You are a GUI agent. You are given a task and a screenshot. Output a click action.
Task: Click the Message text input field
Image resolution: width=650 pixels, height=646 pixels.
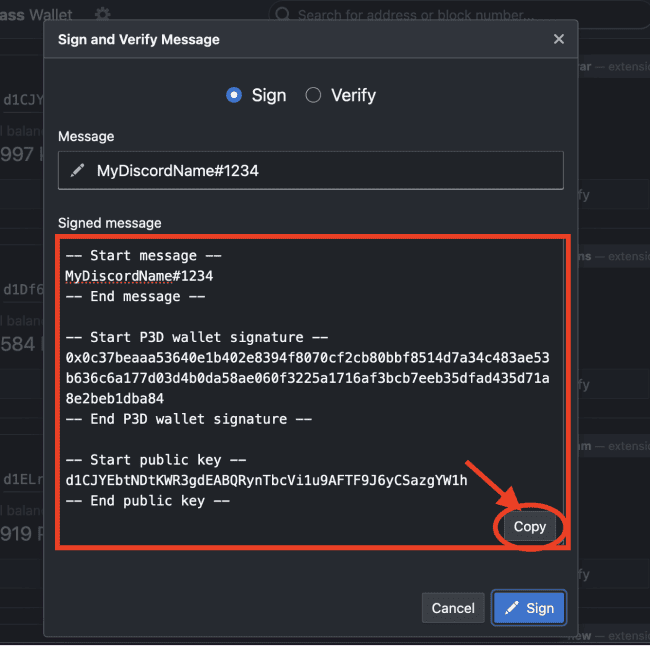point(320,171)
